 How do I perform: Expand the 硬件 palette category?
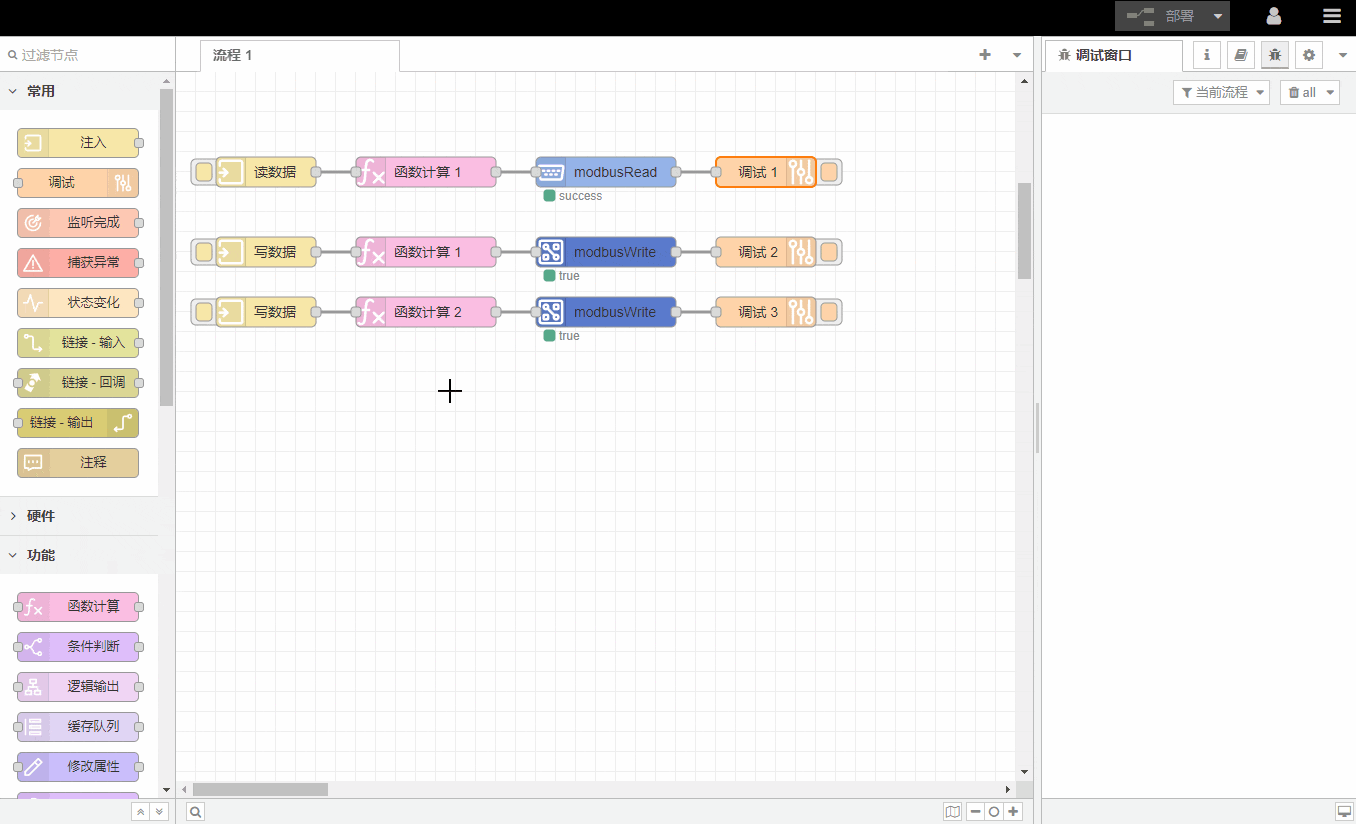pos(41,516)
